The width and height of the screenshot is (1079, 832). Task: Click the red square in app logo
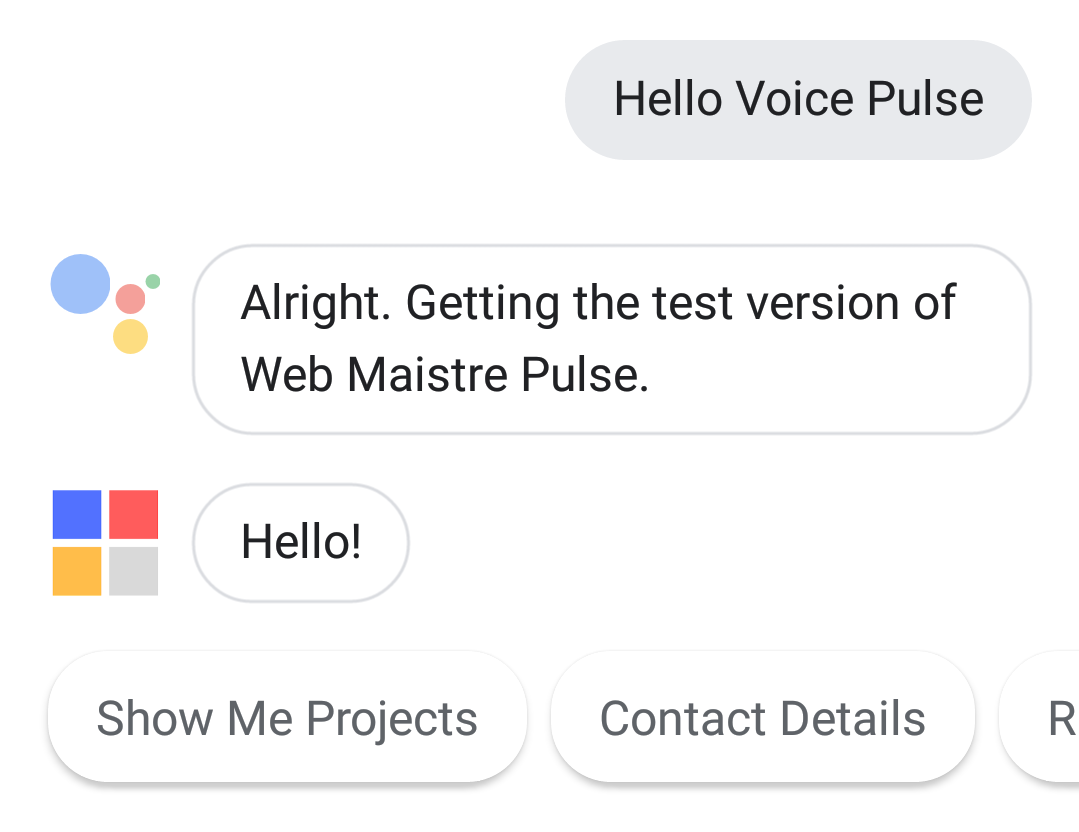[x=133, y=514]
